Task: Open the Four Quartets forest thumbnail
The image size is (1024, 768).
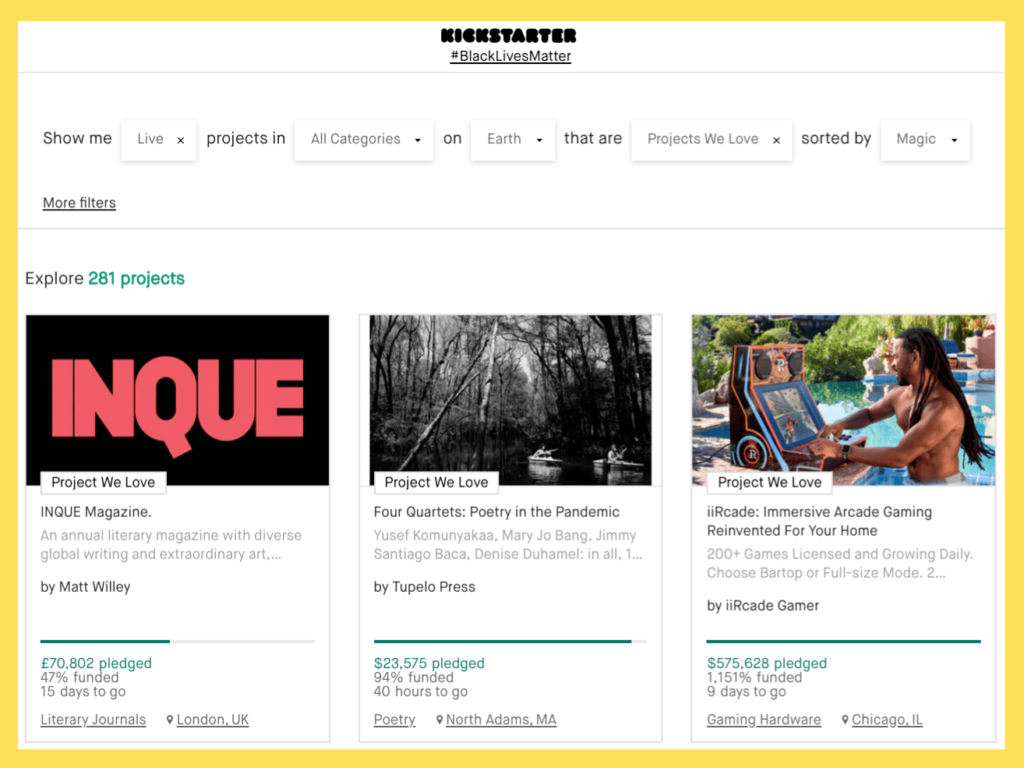Action: coord(511,400)
